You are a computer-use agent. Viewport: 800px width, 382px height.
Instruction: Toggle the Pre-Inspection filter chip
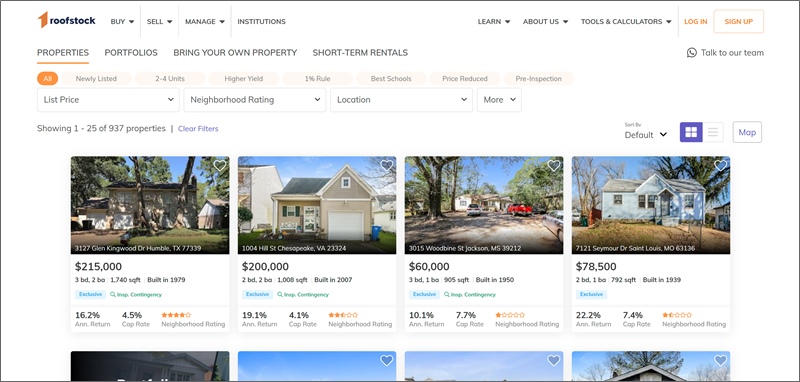tap(538, 79)
